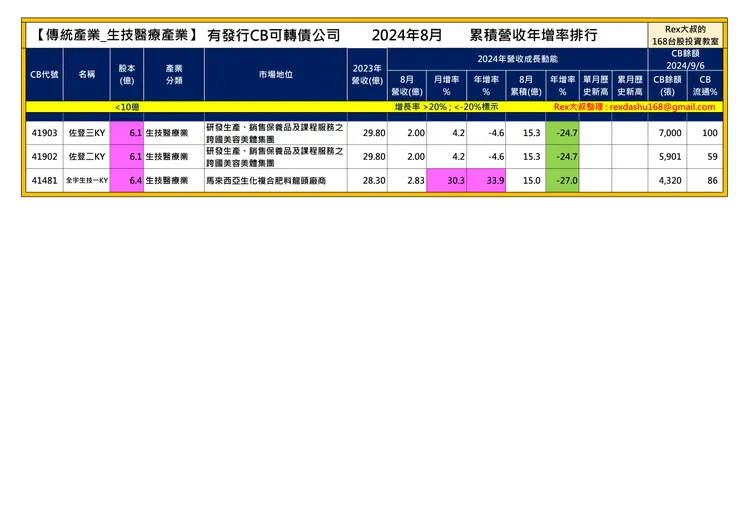
Task: Select the name cell 全宇生技一KY
Action: pos(86,180)
